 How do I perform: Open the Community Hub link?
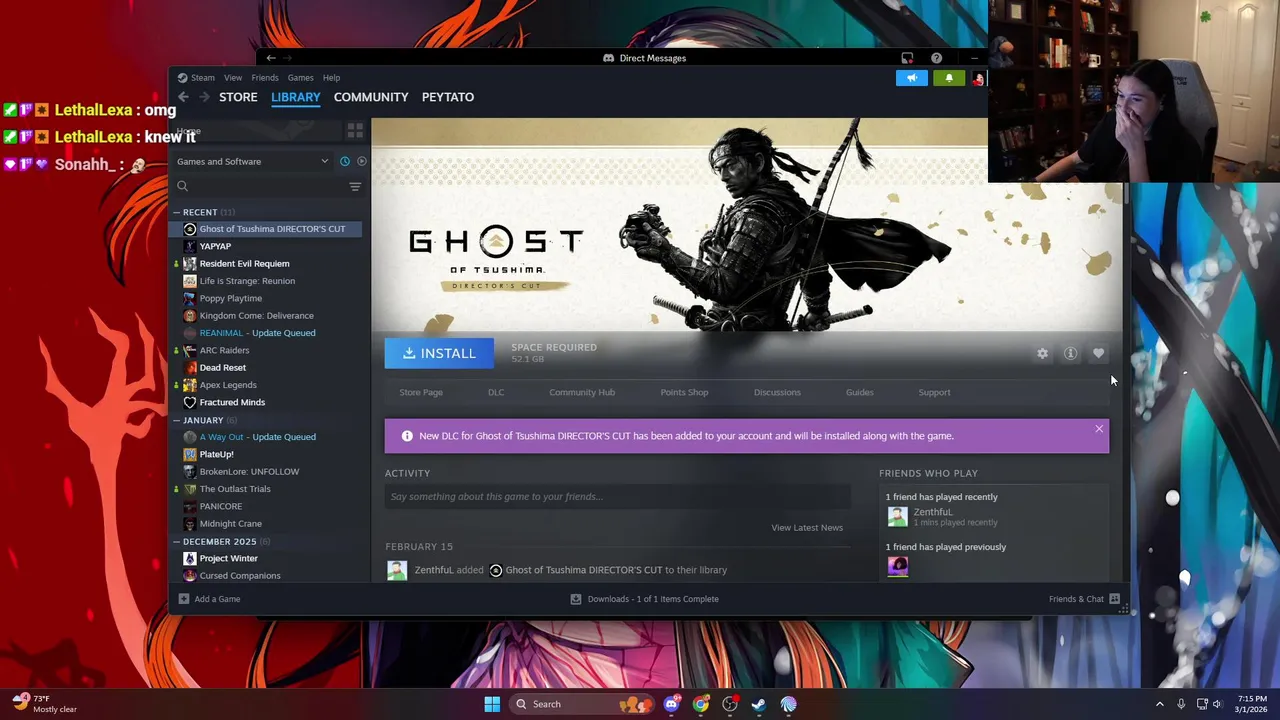coord(582,392)
